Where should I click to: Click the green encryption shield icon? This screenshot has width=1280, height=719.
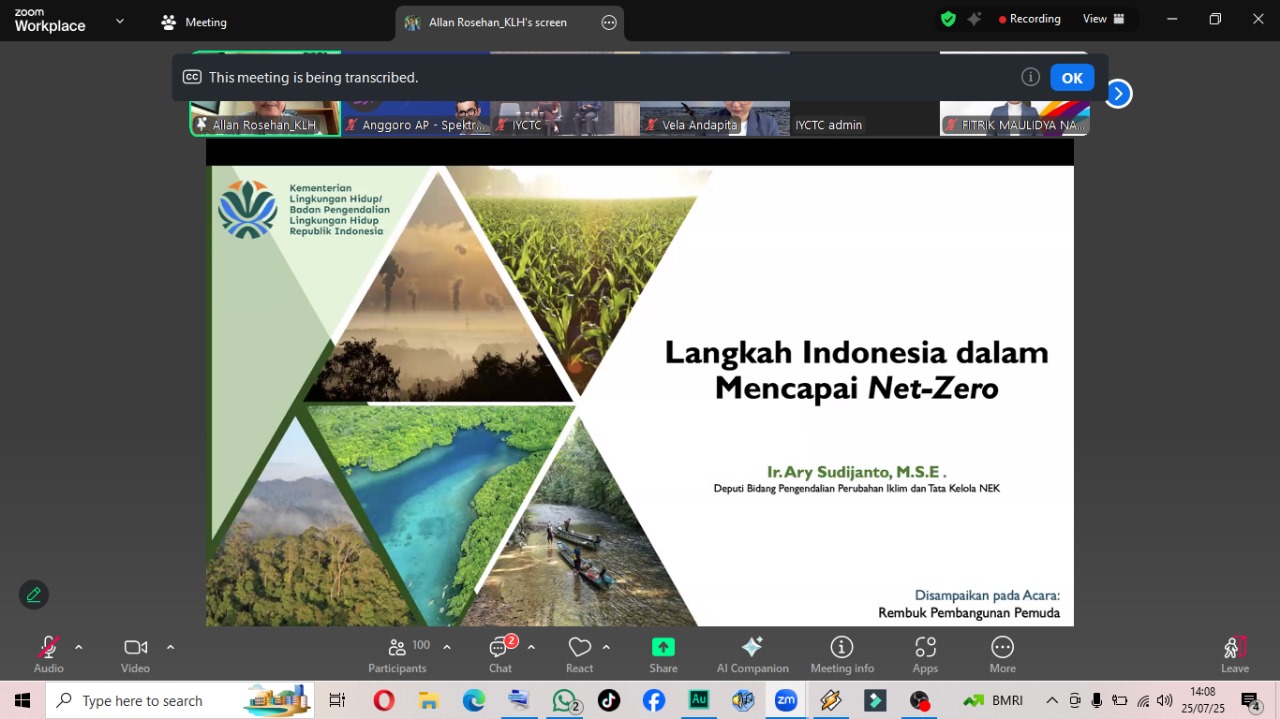click(948, 19)
